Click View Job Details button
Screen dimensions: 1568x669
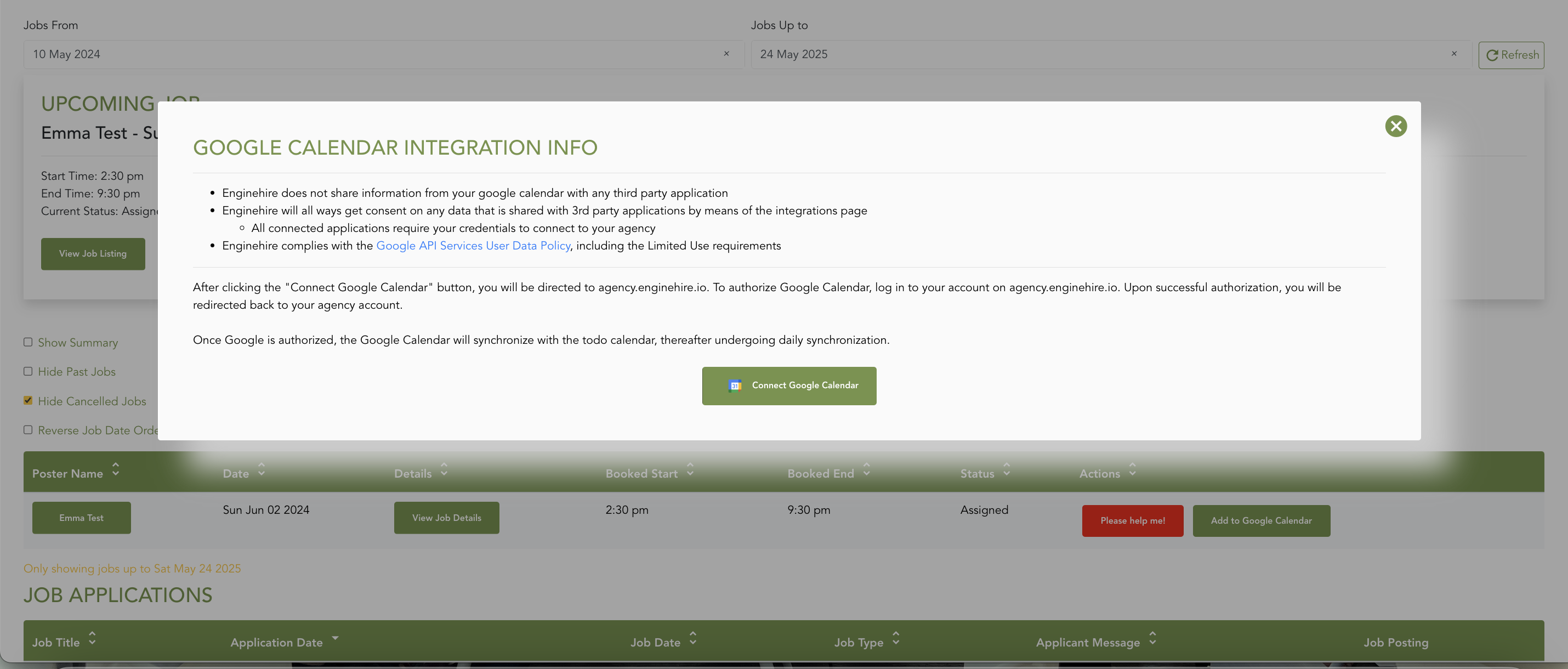(x=446, y=518)
